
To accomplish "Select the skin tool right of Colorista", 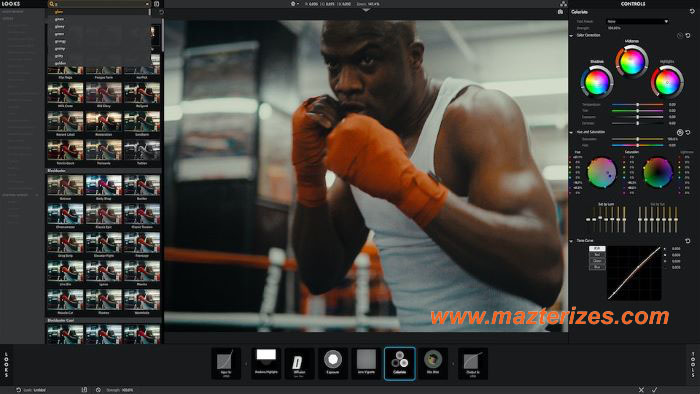I will pos(433,363).
